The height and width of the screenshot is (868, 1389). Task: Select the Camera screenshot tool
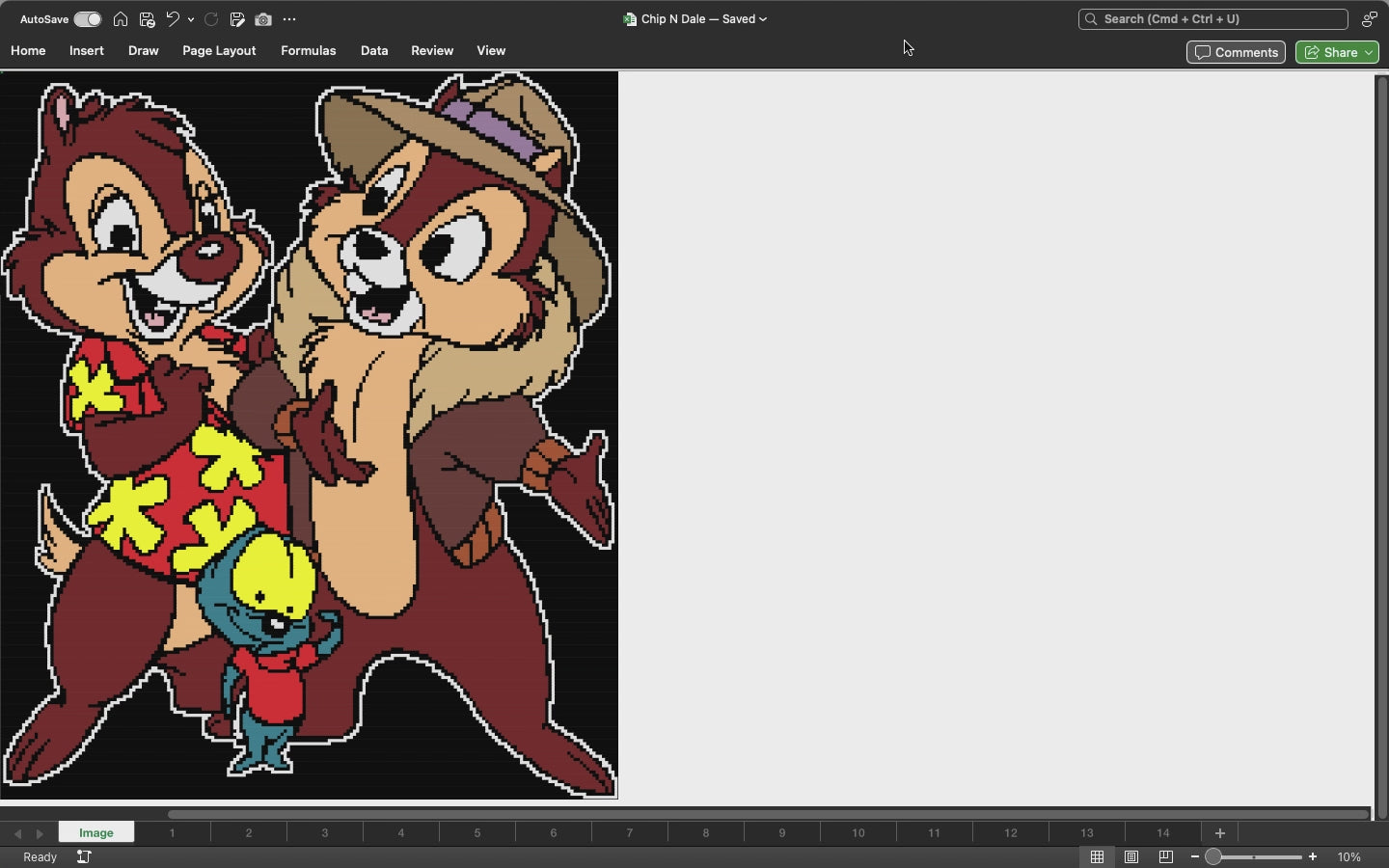[262, 19]
